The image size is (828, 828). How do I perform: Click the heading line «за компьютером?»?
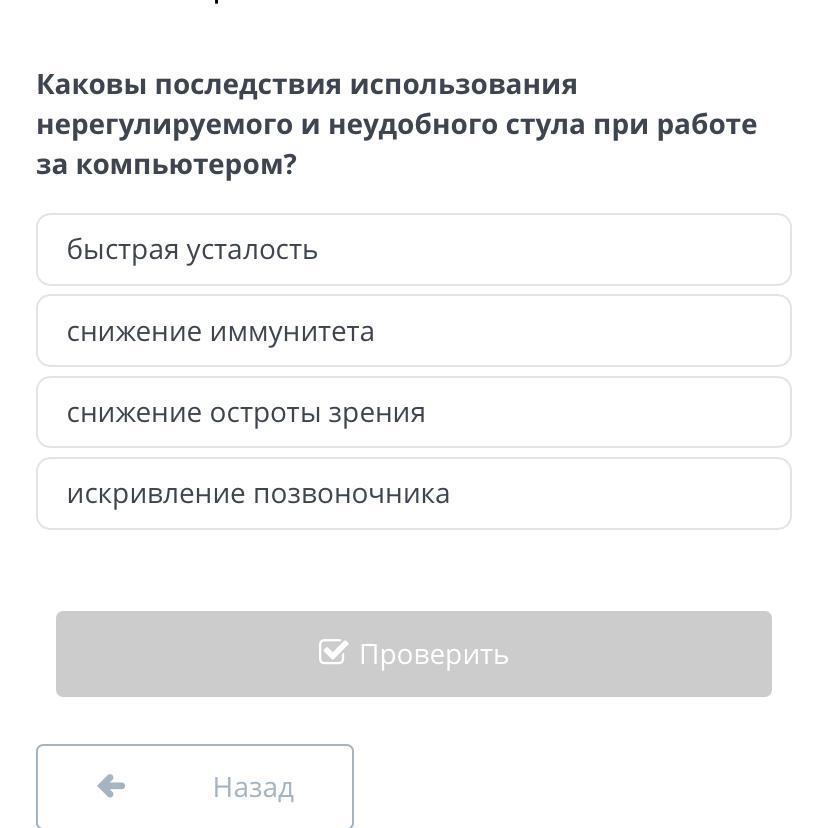coord(166,165)
